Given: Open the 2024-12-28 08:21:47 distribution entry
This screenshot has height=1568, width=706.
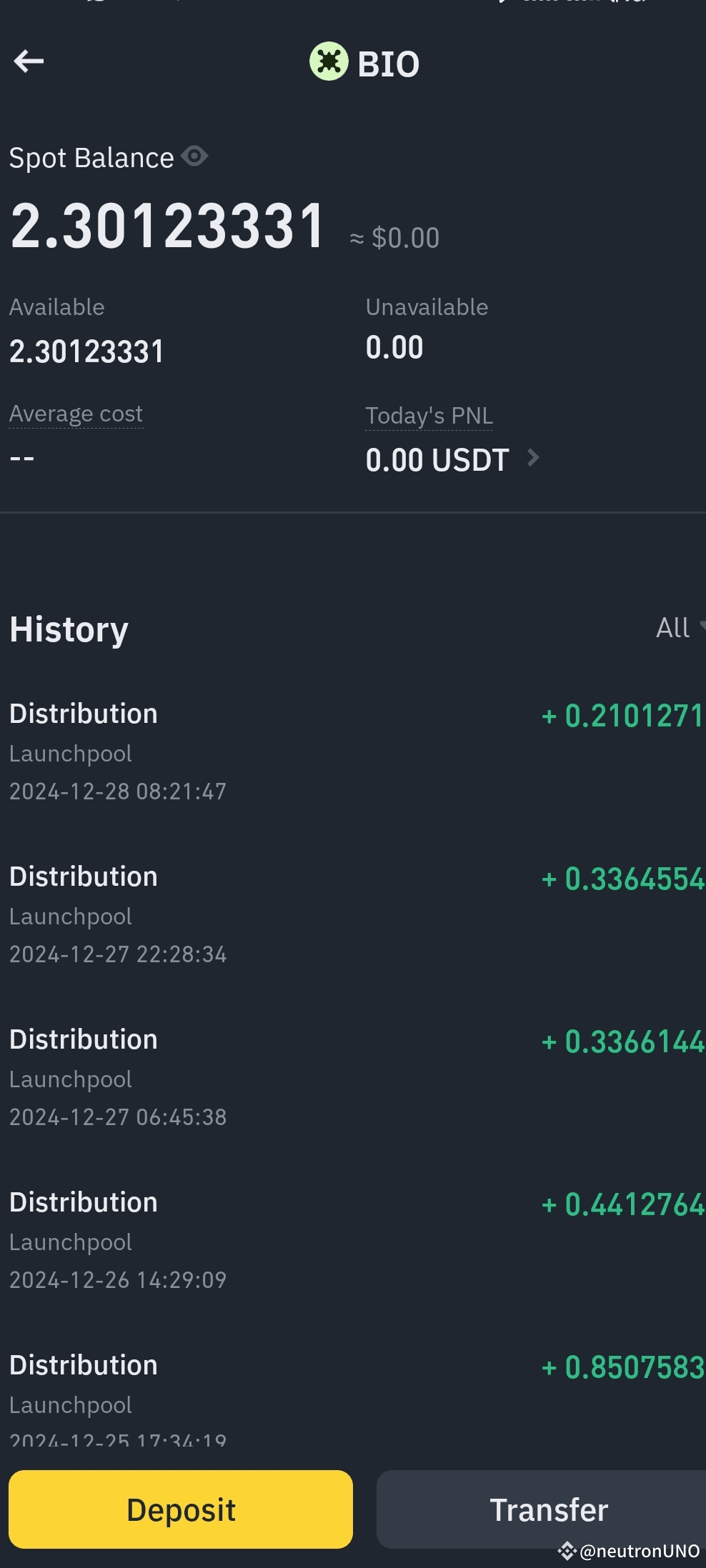Looking at the screenshot, I should click(x=353, y=752).
